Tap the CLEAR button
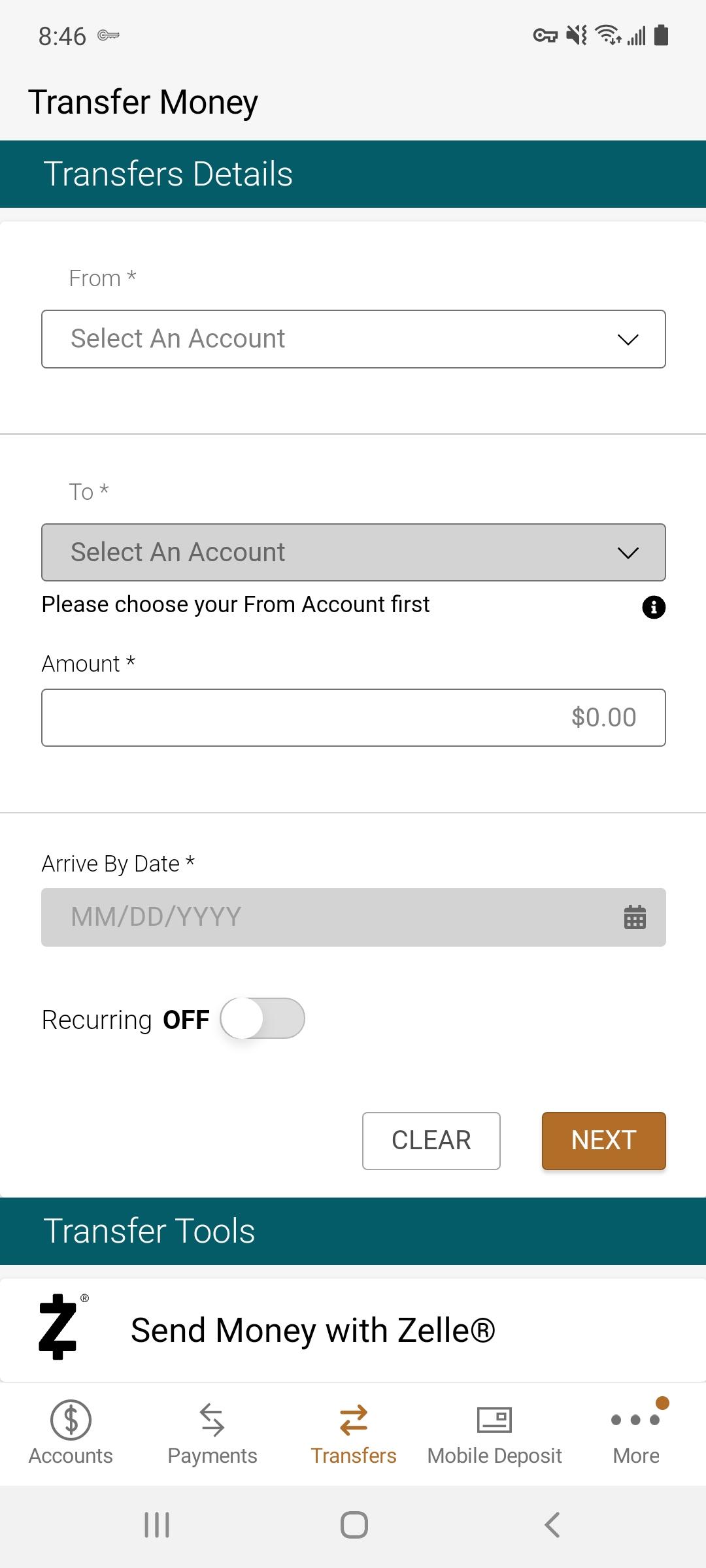Screen dimensions: 706x1568 click(x=431, y=1141)
